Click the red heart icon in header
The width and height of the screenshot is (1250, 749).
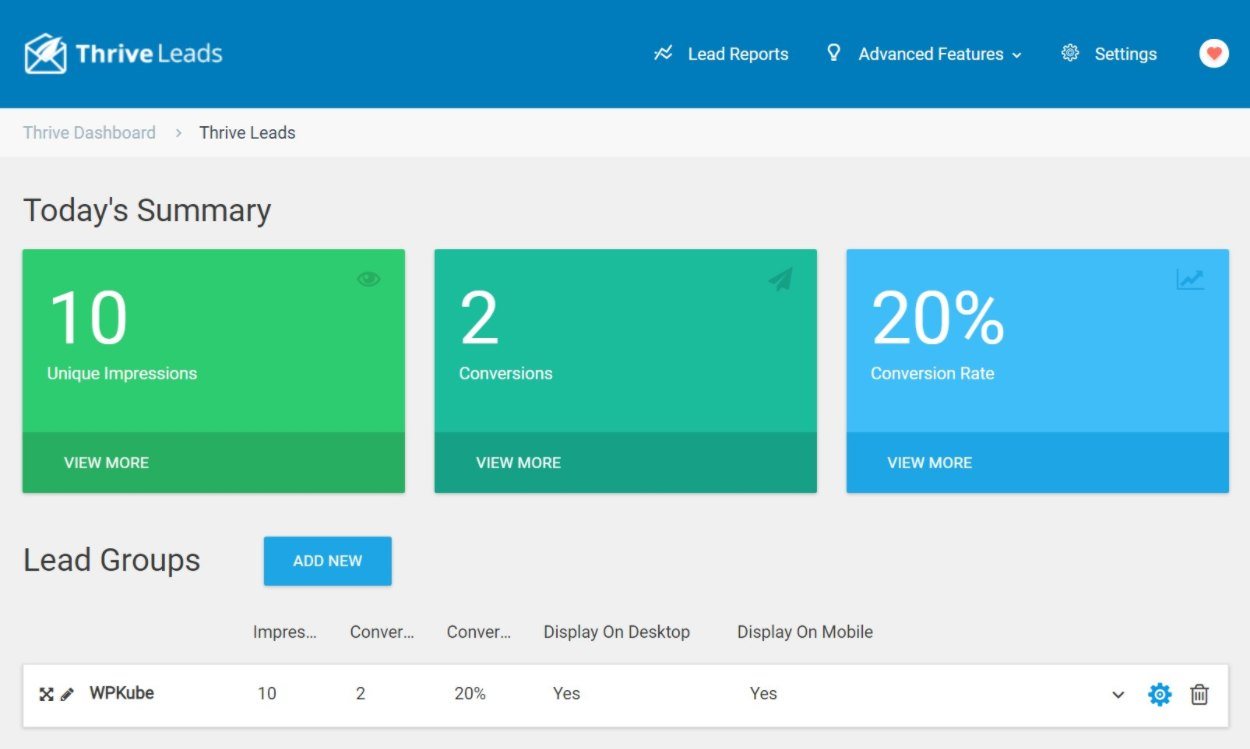(1214, 54)
